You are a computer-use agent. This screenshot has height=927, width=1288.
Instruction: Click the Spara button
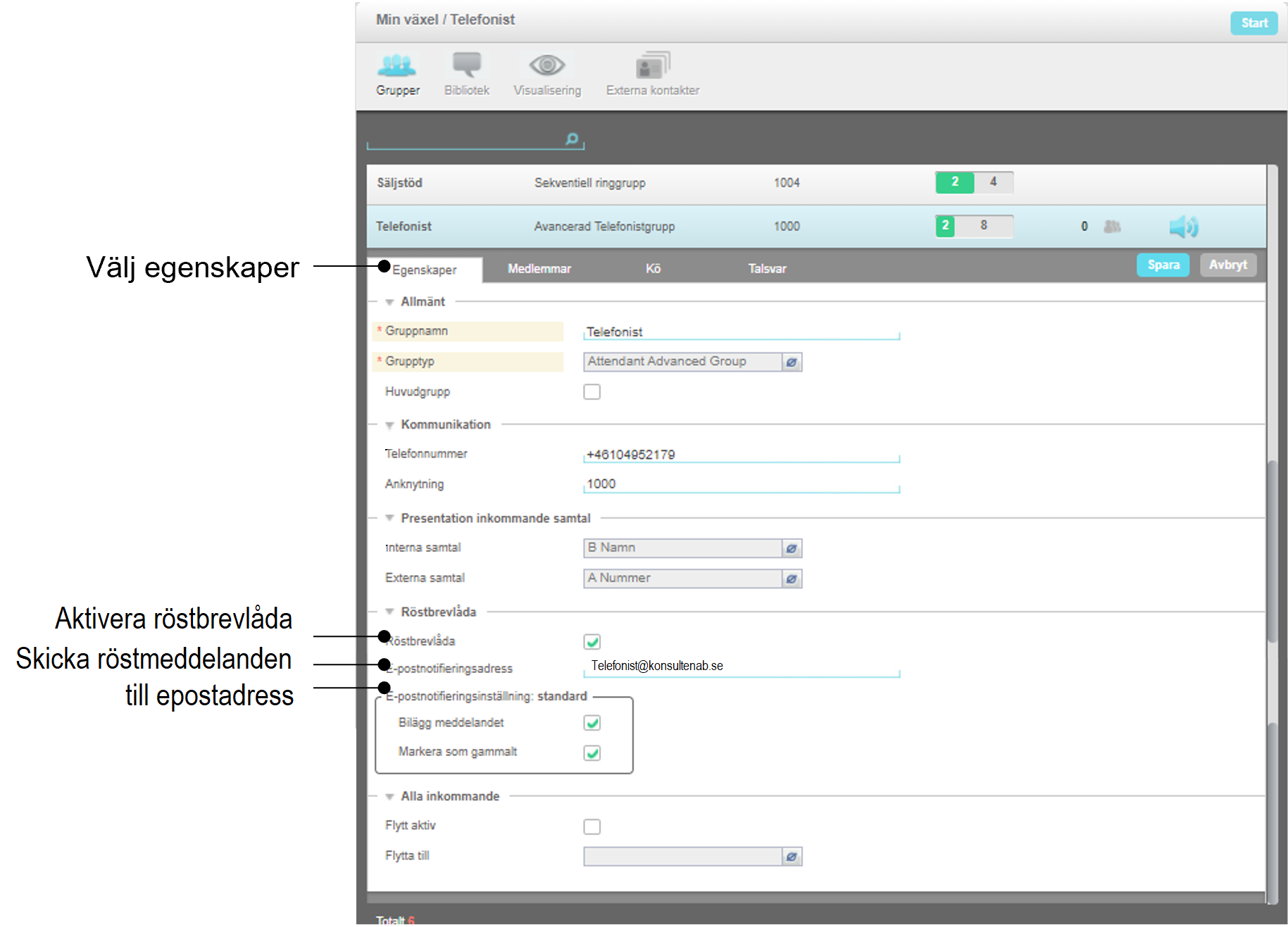coord(1163,265)
